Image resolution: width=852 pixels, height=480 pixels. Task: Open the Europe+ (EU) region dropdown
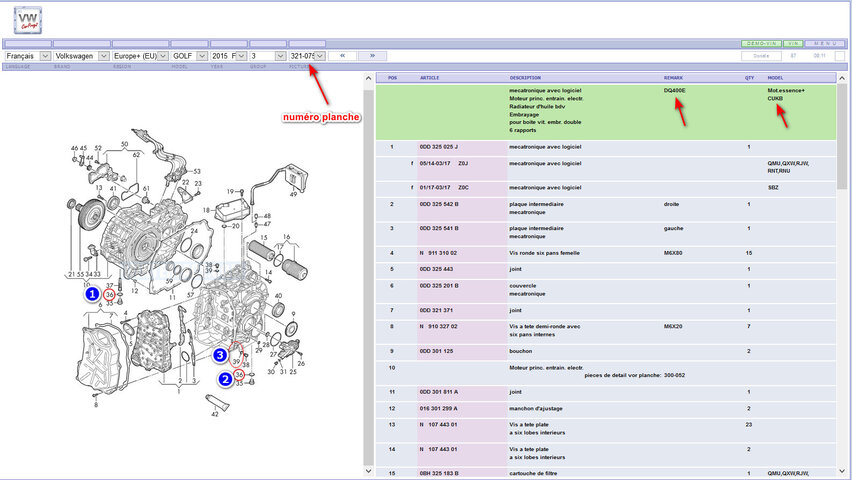tap(140, 56)
